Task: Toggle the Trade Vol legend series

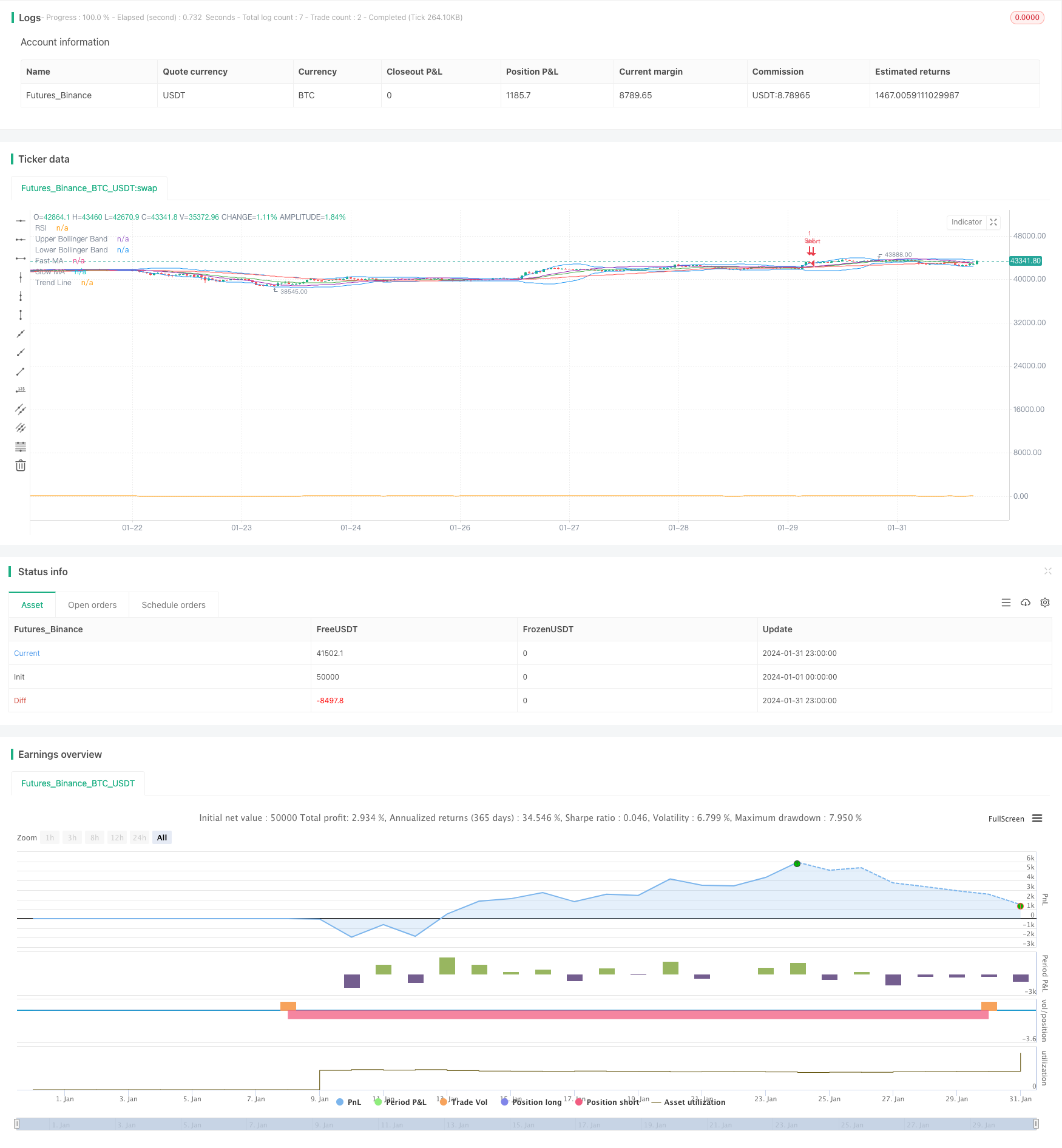Action: coord(464,1102)
